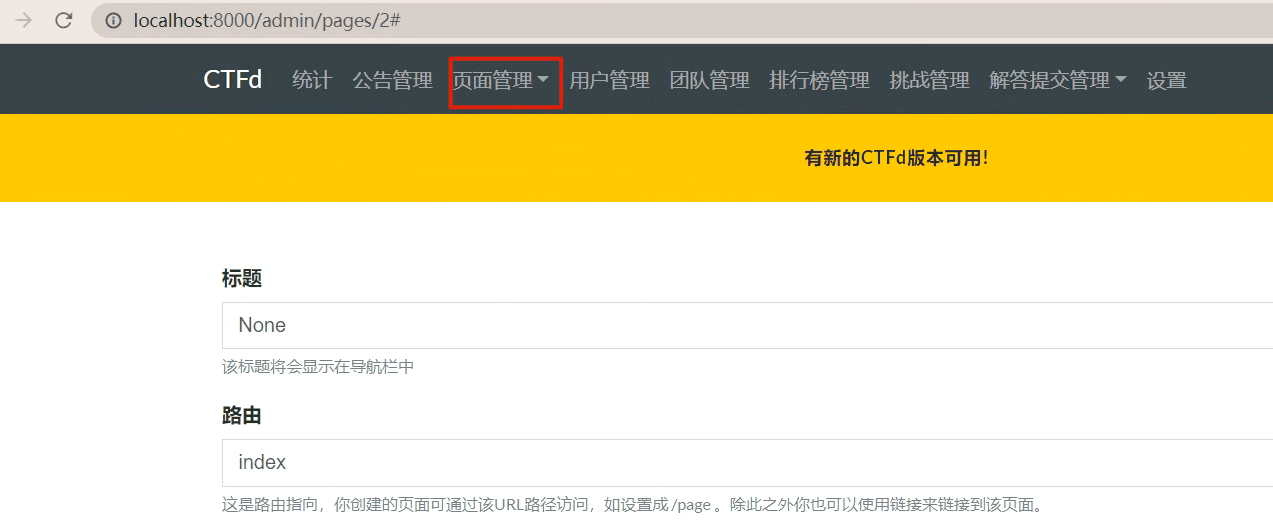Click the 有新的CTFd版本可用 update notice
This screenshot has height=527, width=1273.
(x=896, y=158)
